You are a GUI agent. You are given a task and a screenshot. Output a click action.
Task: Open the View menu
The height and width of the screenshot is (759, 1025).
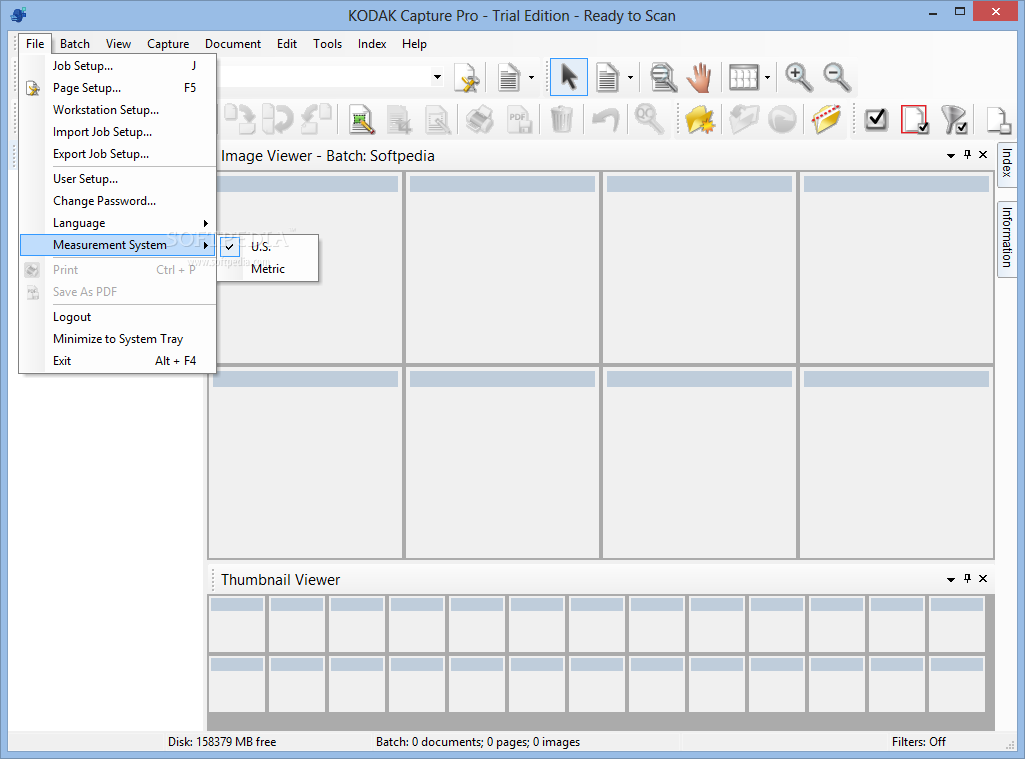[x=118, y=44]
